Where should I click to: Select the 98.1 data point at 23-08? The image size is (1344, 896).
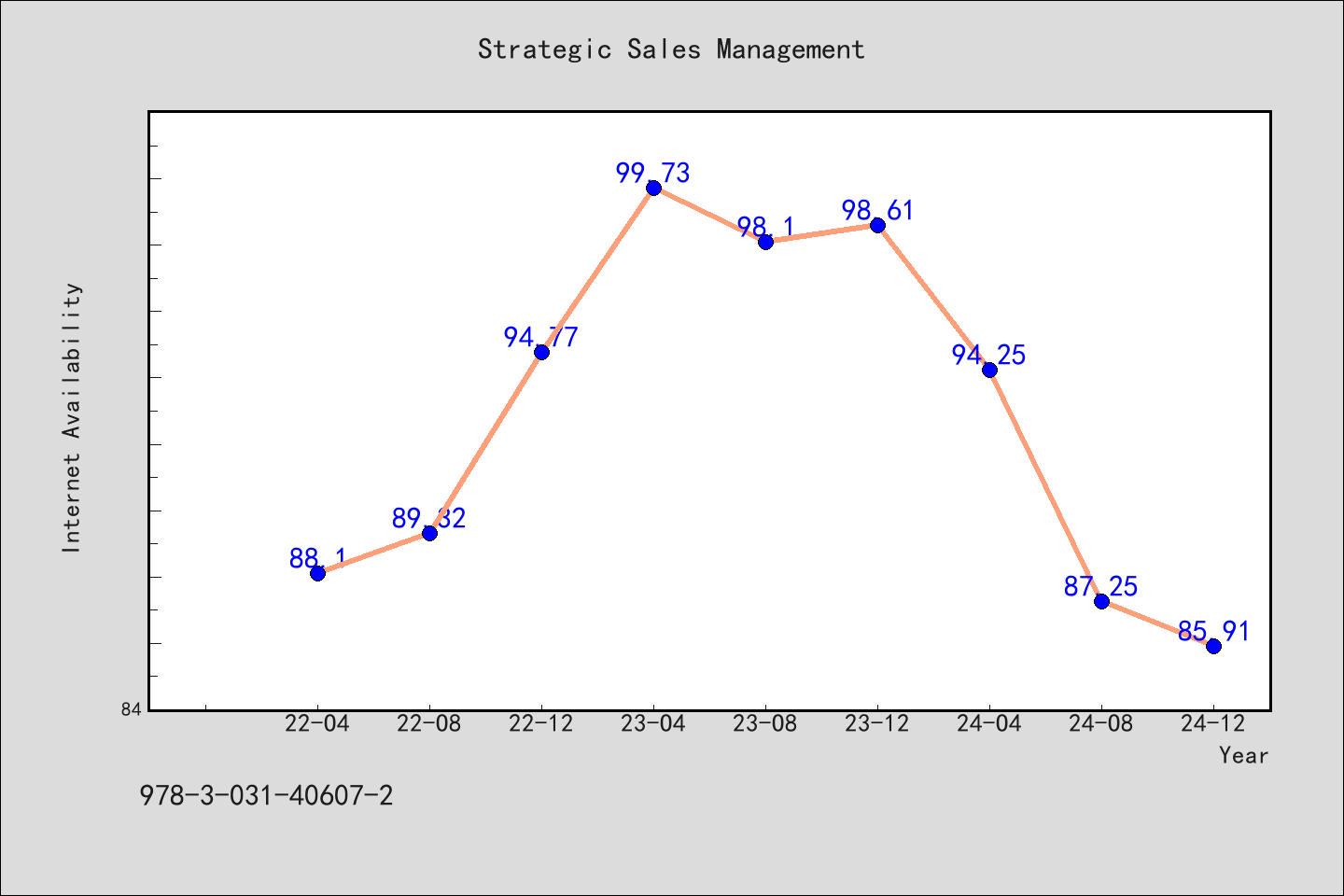tap(765, 242)
